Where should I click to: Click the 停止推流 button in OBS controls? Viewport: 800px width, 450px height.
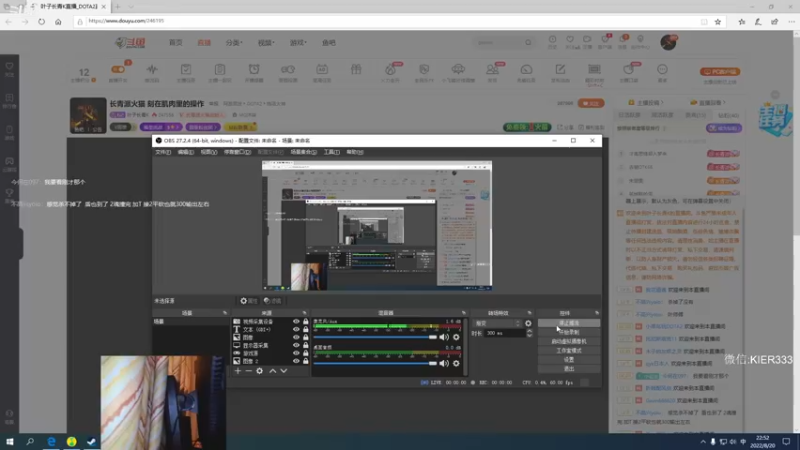click(569, 323)
